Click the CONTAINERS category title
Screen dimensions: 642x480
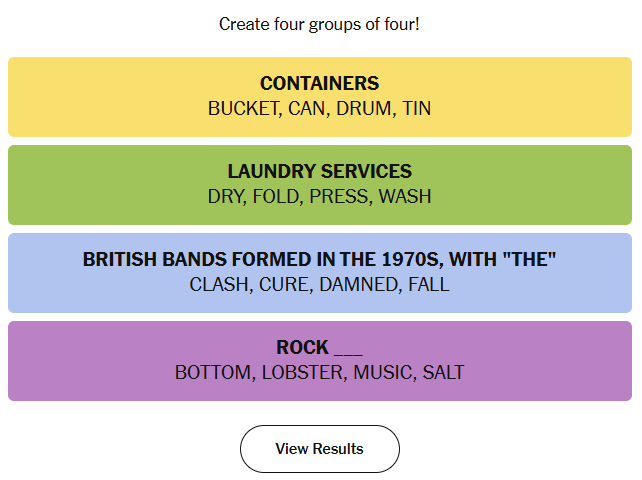point(319,84)
